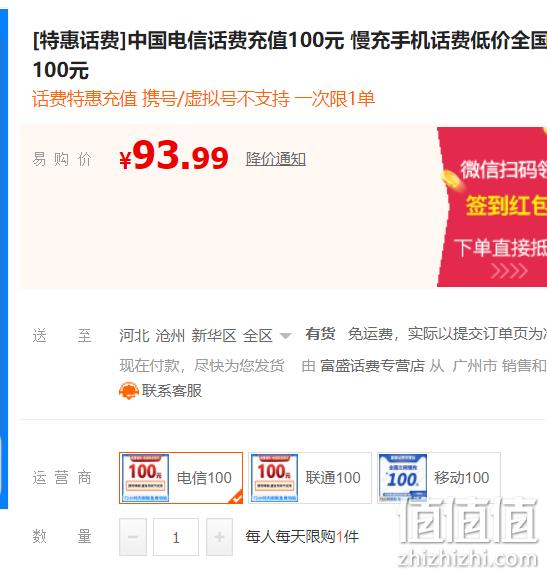Click the quantity input field showing 1
The image size is (547, 576).
point(176,537)
